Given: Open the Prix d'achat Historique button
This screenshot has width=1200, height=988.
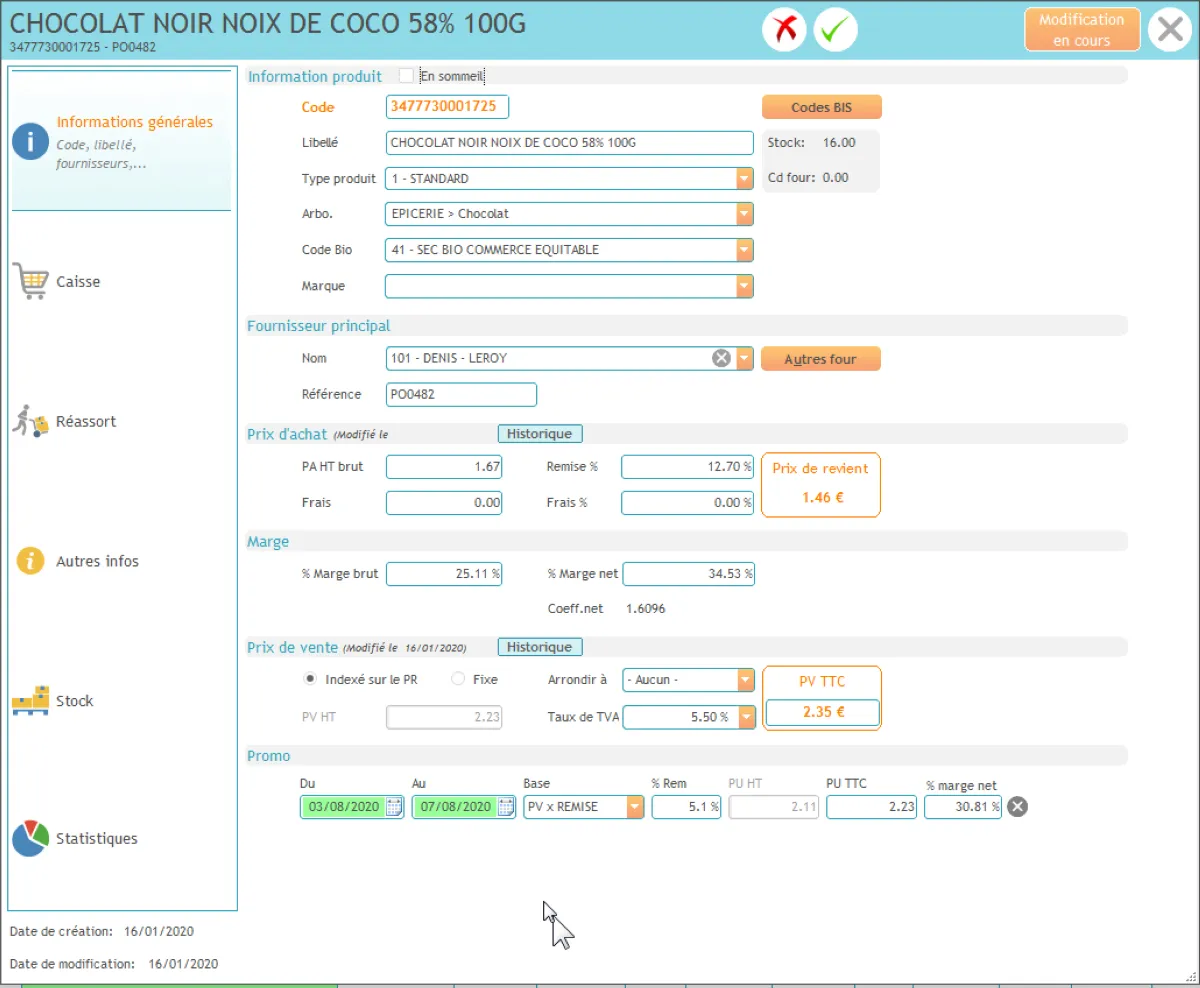Looking at the screenshot, I should point(540,434).
